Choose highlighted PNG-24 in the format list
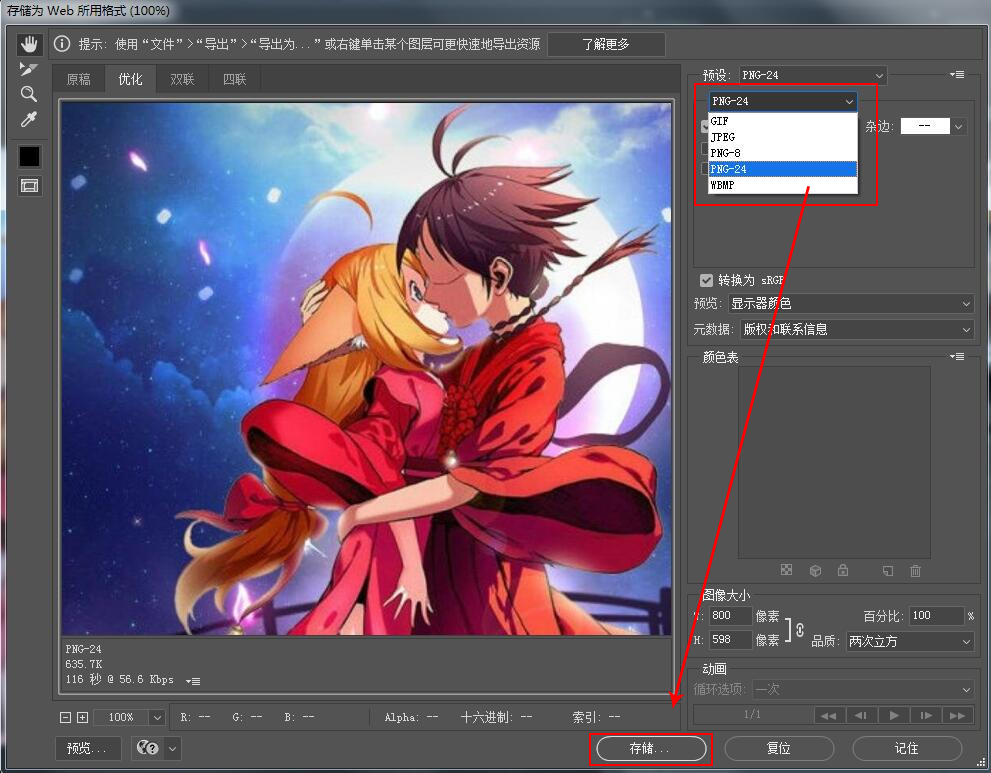 (x=783, y=169)
